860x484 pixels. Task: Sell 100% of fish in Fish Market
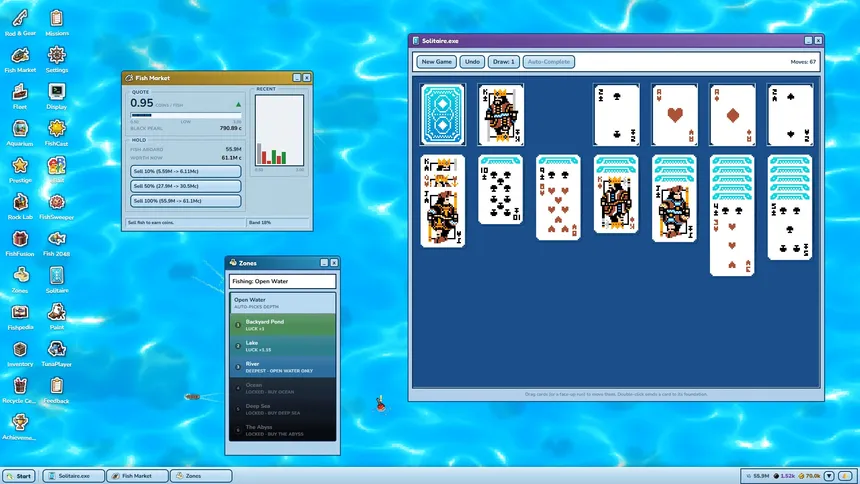pyautogui.click(x=185, y=201)
